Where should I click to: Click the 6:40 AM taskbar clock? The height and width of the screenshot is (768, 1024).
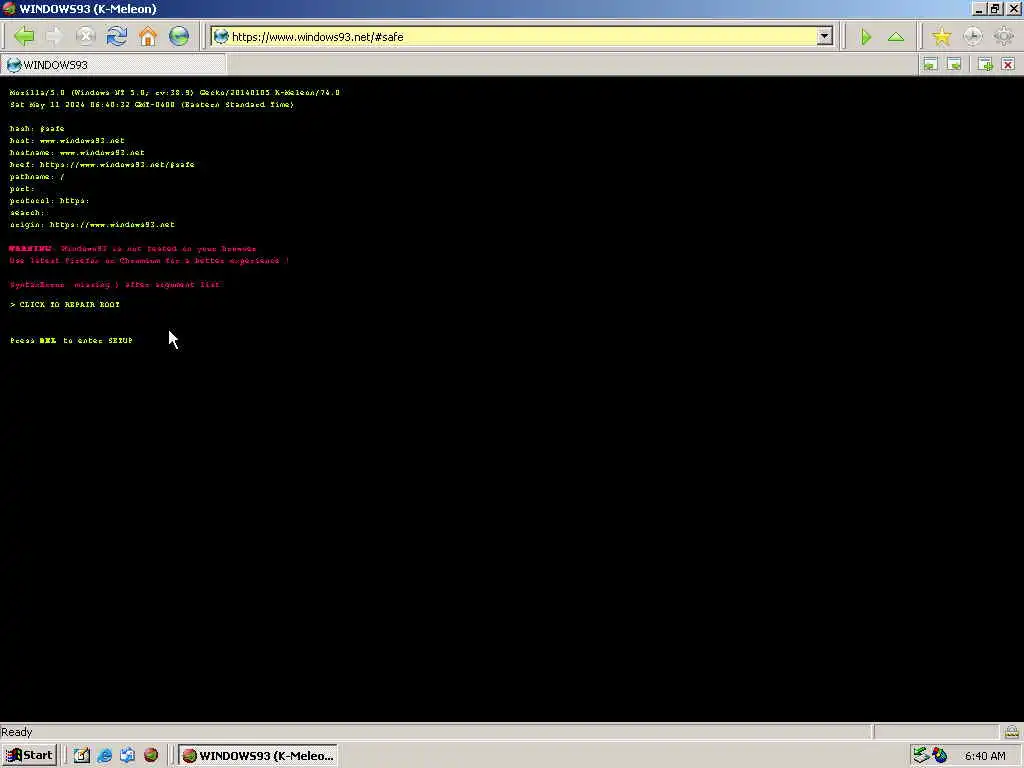[985, 756]
